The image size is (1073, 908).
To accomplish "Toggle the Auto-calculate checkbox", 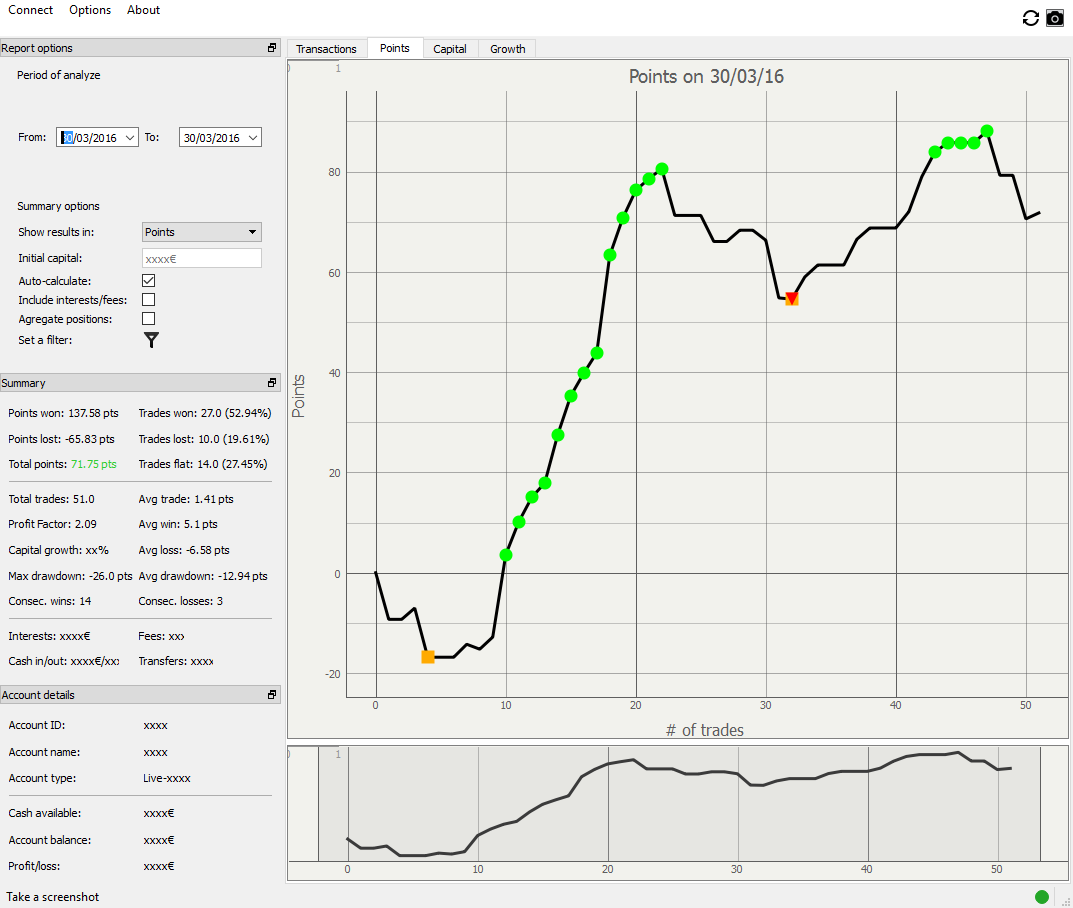I will (x=148, y=281).
